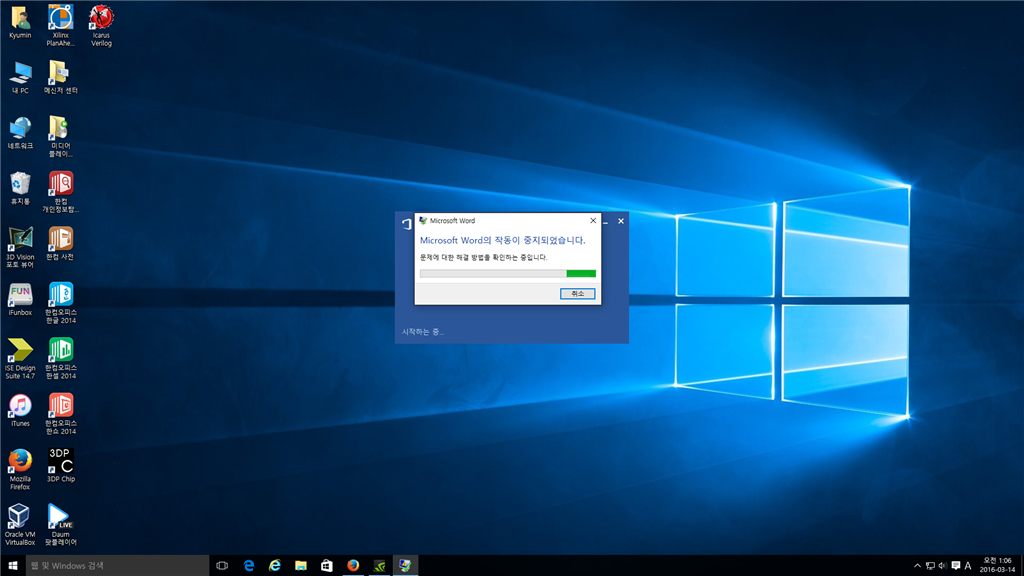The image size is (1024, 576).
Task: Open the 한컴 개인정보탐색 shortcut
Action: [x=60, y=193]
